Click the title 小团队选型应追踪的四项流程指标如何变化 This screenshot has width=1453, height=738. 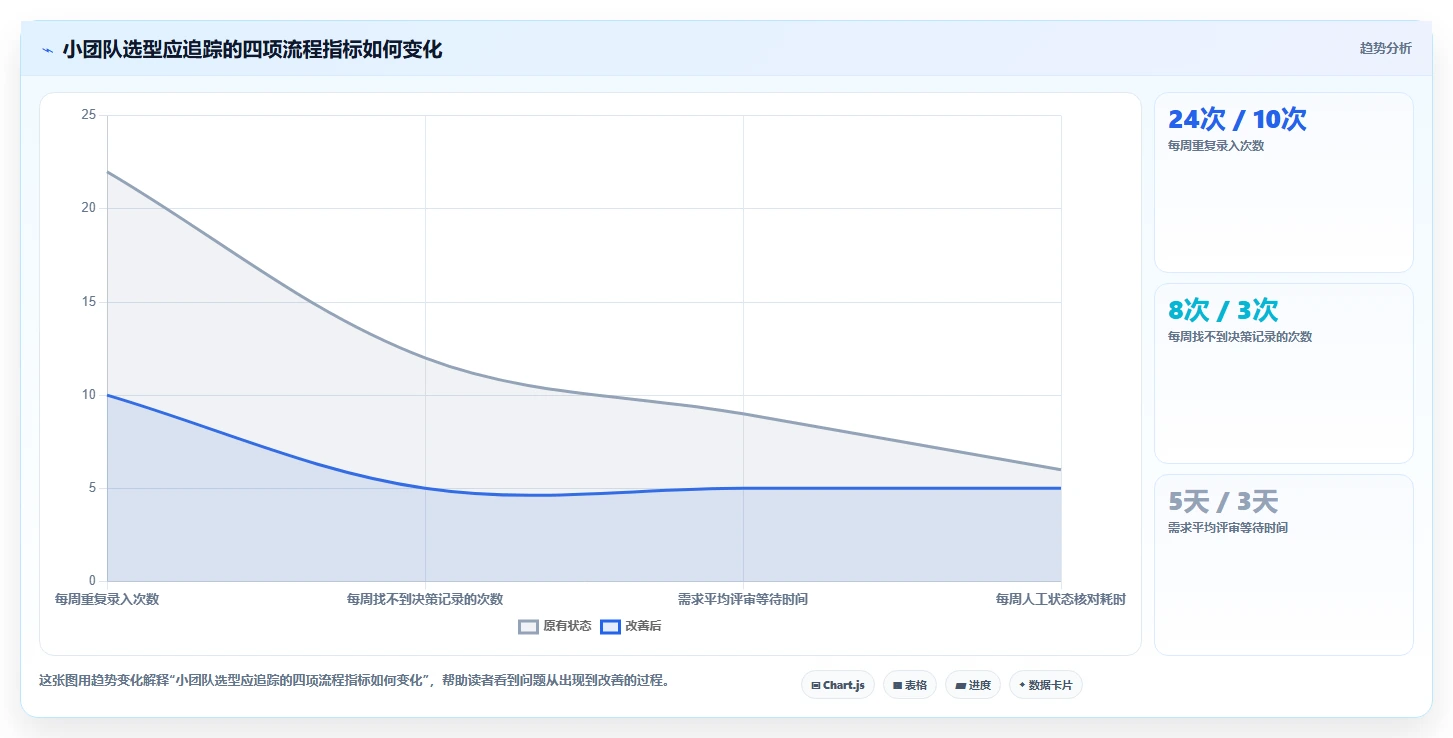point(252,49)
